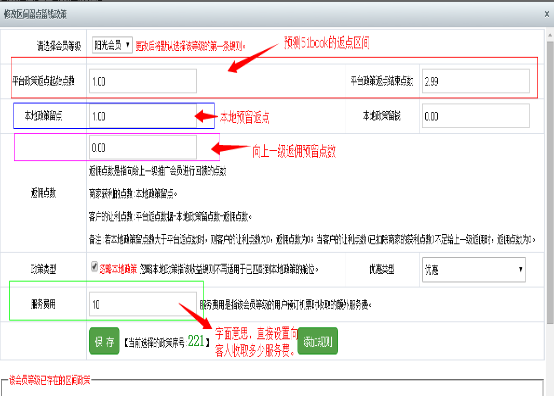The height and width of the screenshot is (397, 554).
Task: Click the green 保存 save button
Action: pos(104,341)
